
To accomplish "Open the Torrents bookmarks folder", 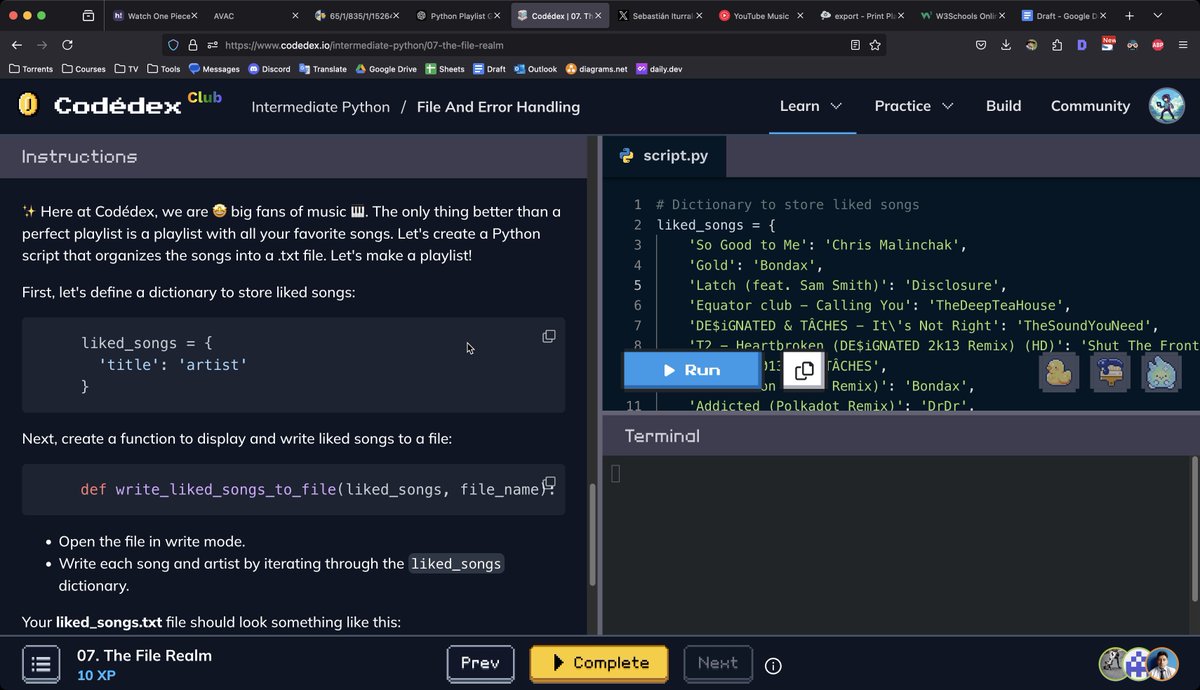I will (31, 69).
